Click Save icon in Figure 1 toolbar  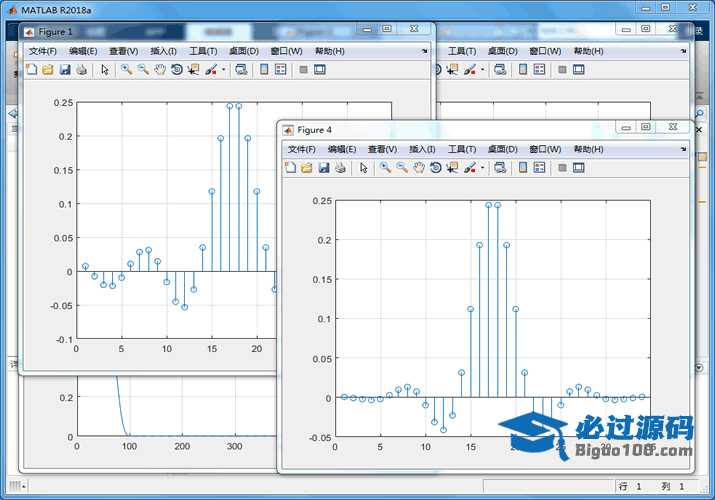(x=65, y=69)
